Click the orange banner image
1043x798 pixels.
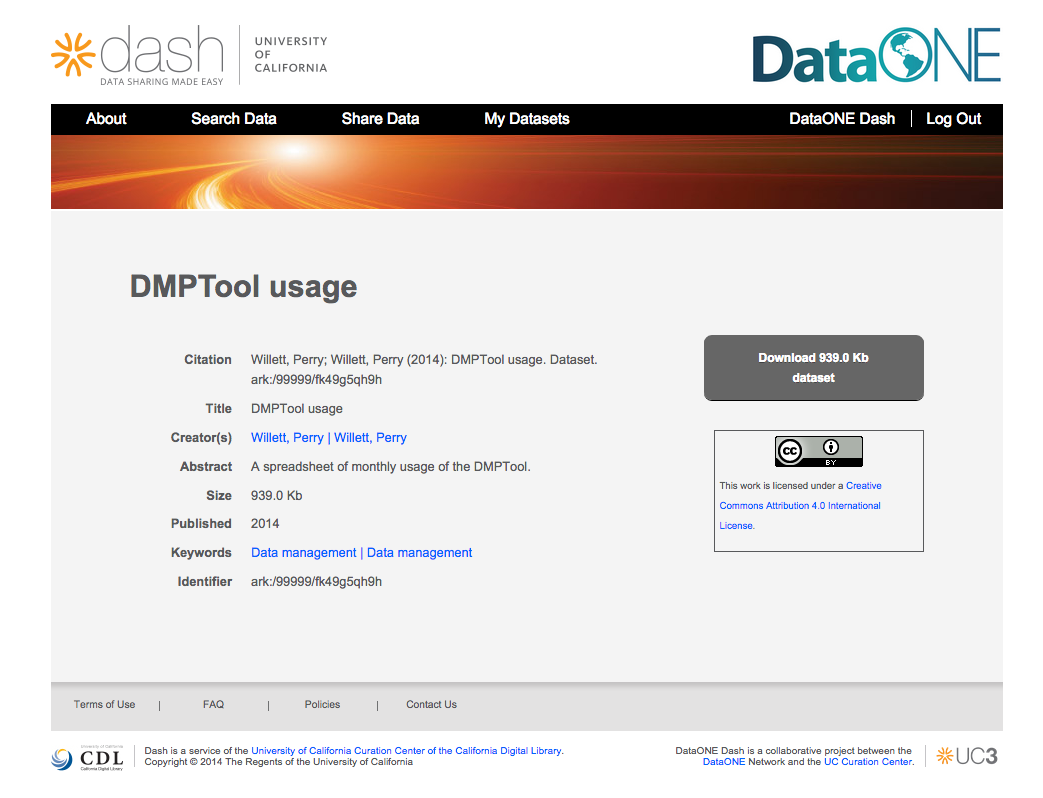click(527, 172)
